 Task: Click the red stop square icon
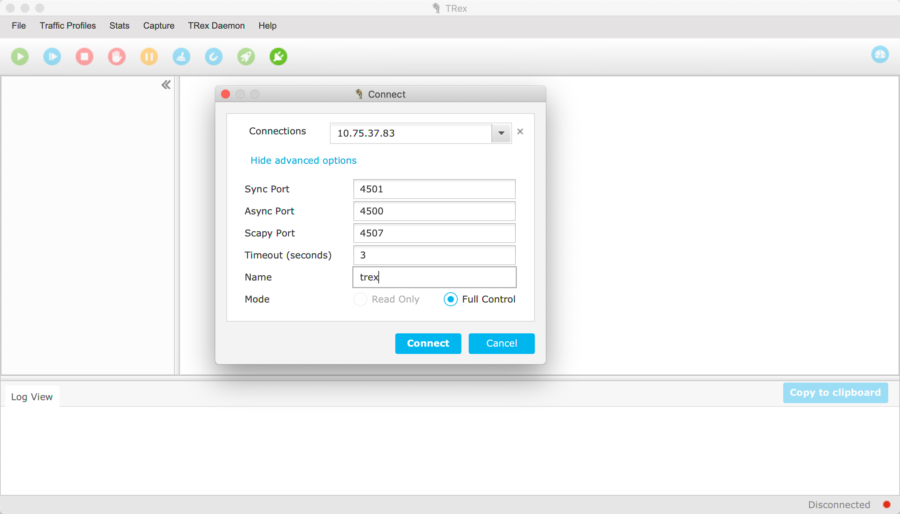point(84,56)
